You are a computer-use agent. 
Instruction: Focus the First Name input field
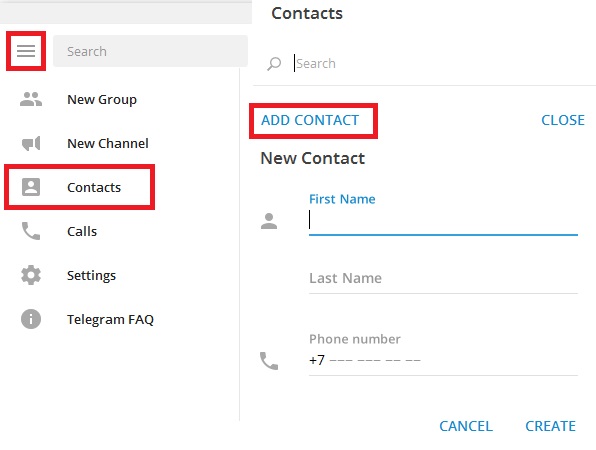[x=443, y=221]
